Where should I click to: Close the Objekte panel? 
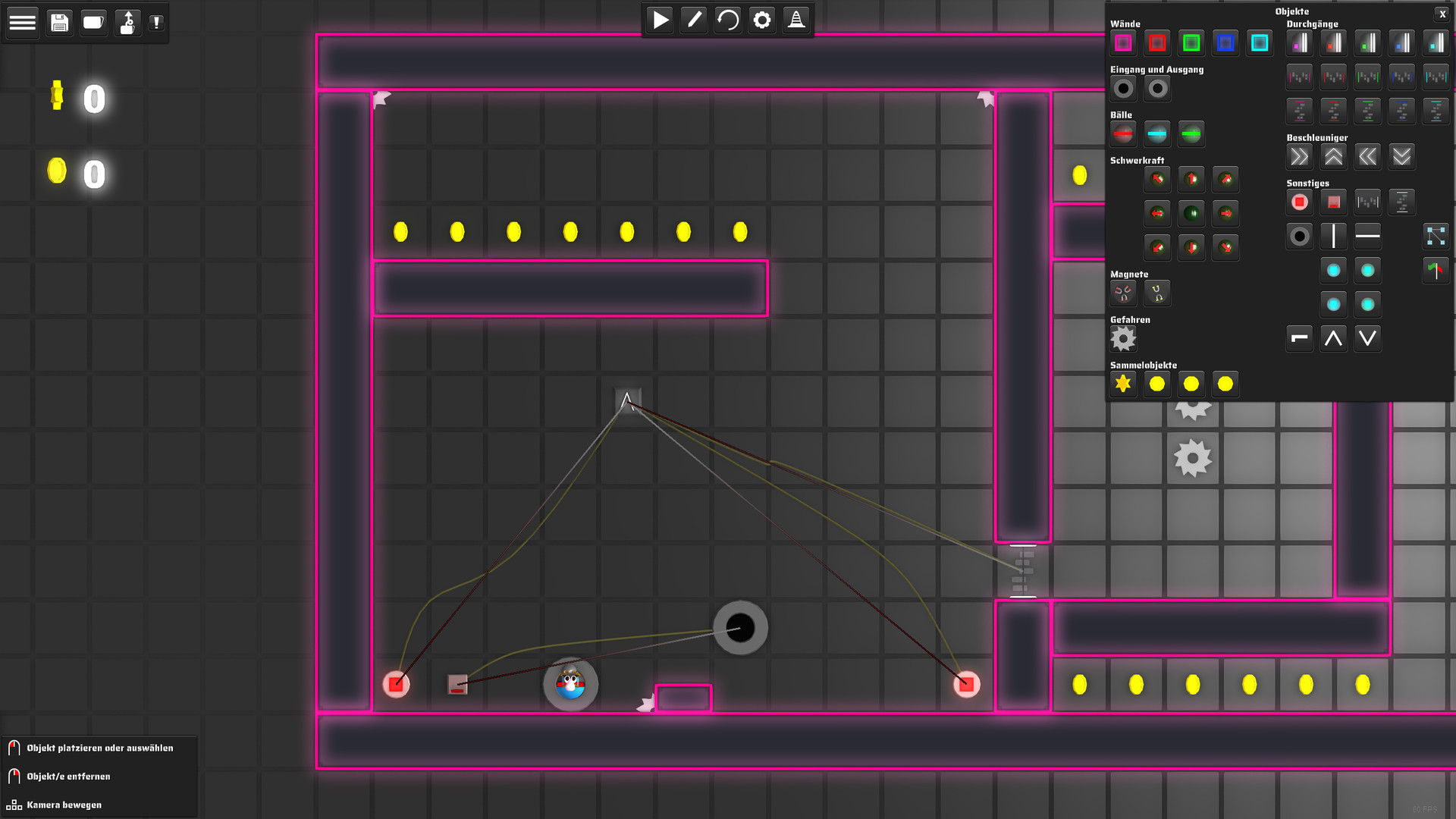point(1442,13)
